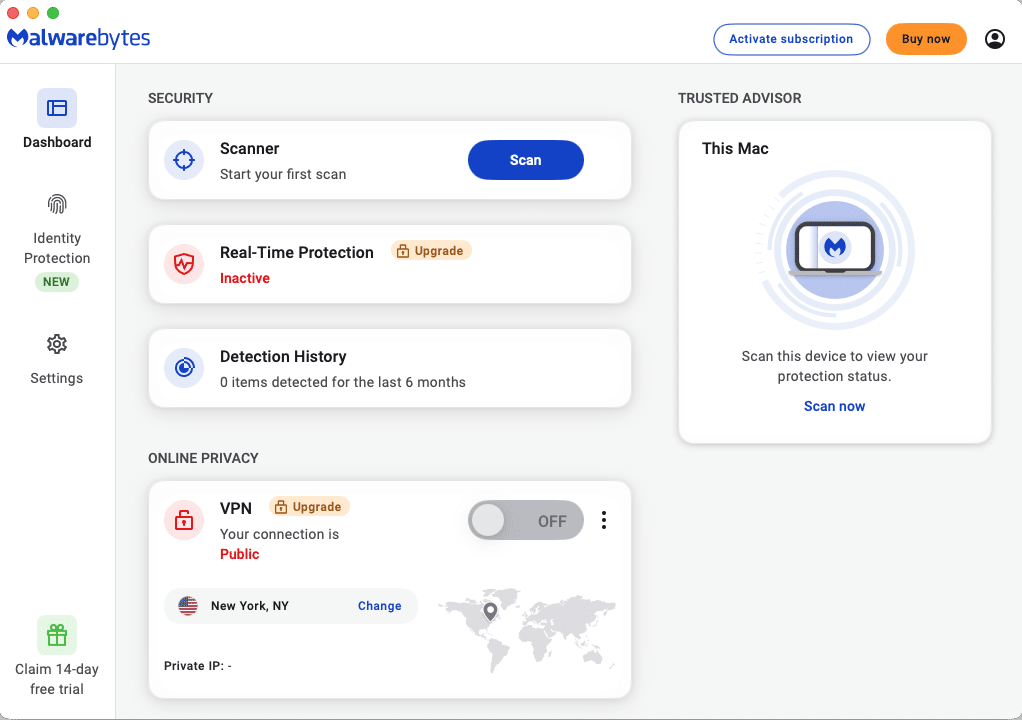The width and height of the screenshot is (1022, 720).
Task: Click the red Public status text
Action: [x=239, y=554]
